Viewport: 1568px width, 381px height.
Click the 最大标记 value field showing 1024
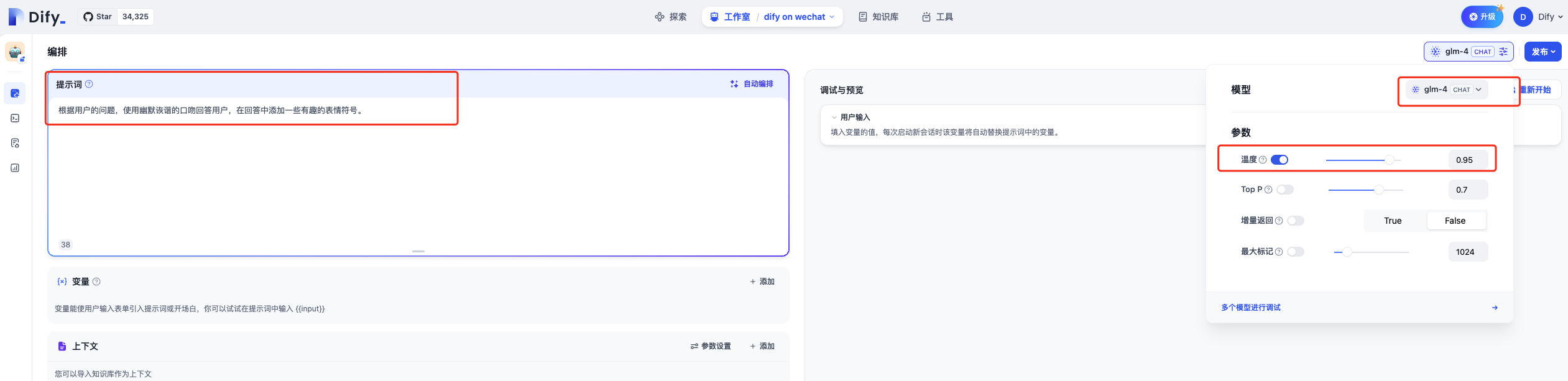point(1467,252)
